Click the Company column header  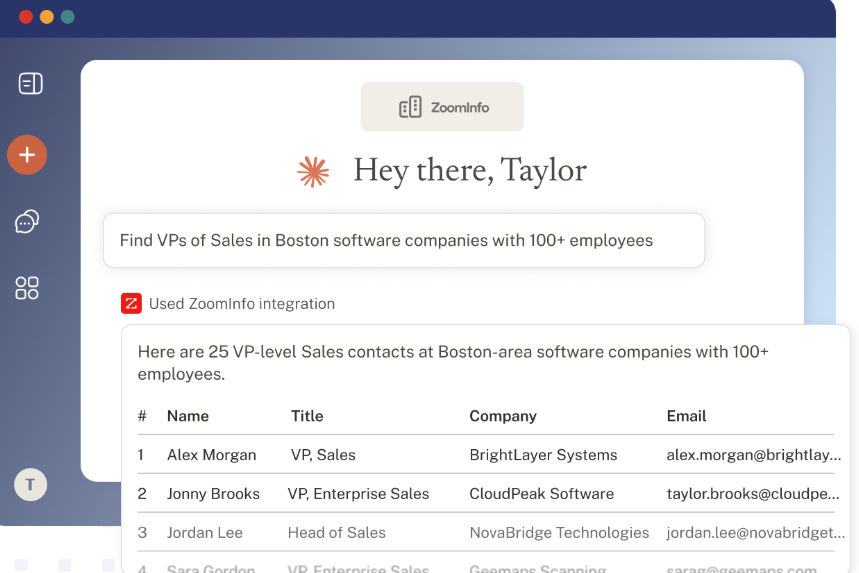click(503, 416)
